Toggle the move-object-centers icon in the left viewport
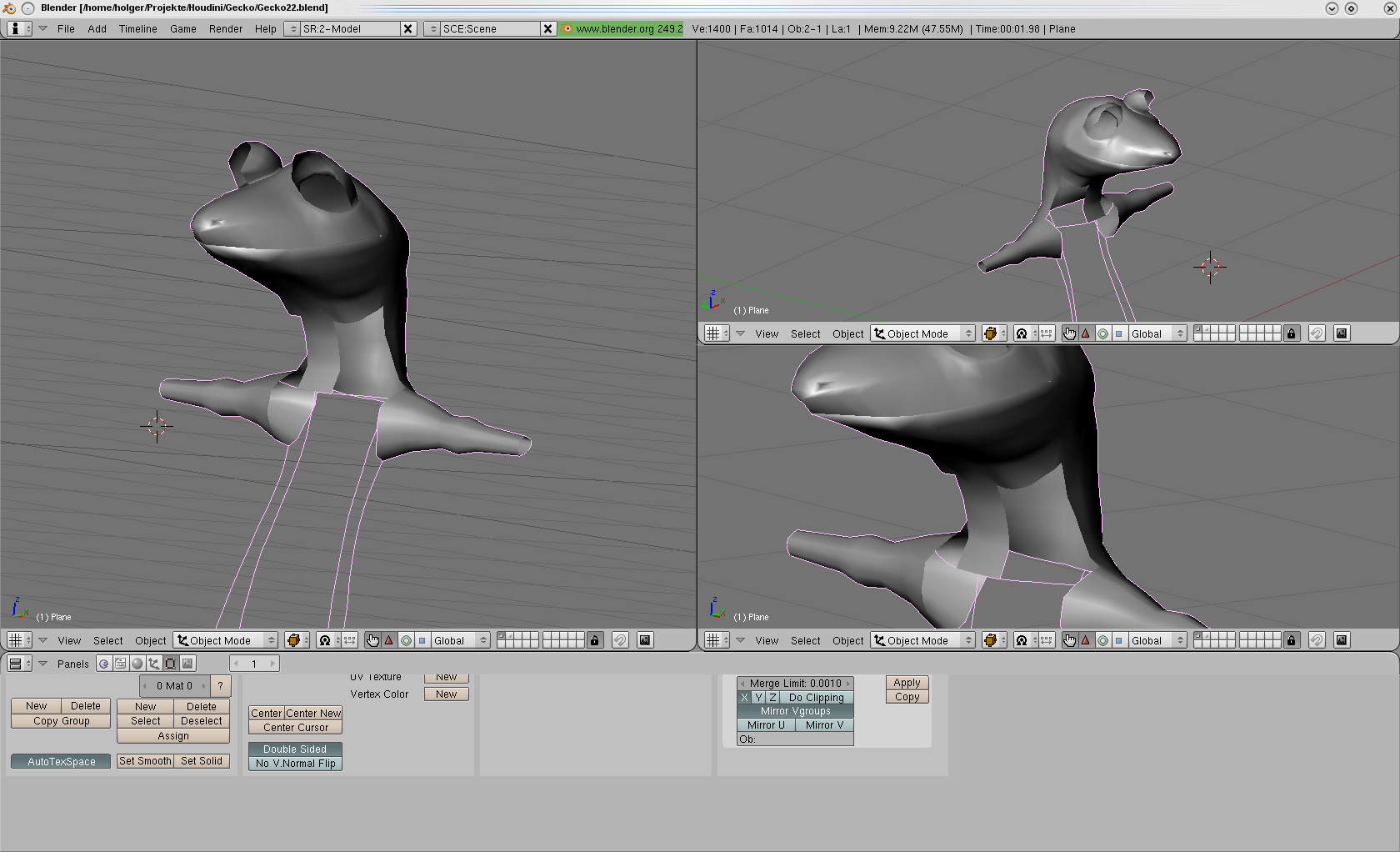This screenshot has height=852, width=1400. [350, 640]
